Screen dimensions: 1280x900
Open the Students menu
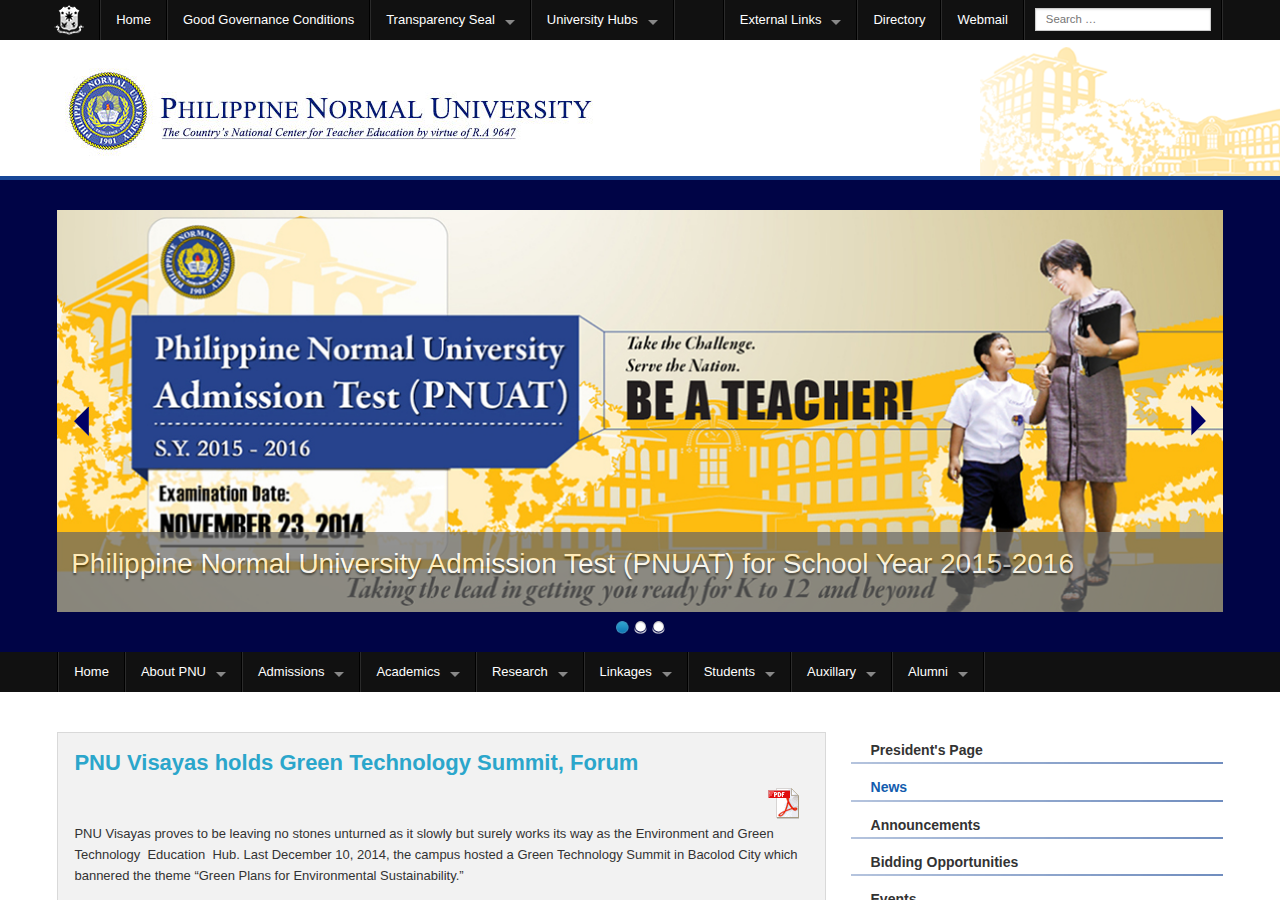click(x=739, y=672)
